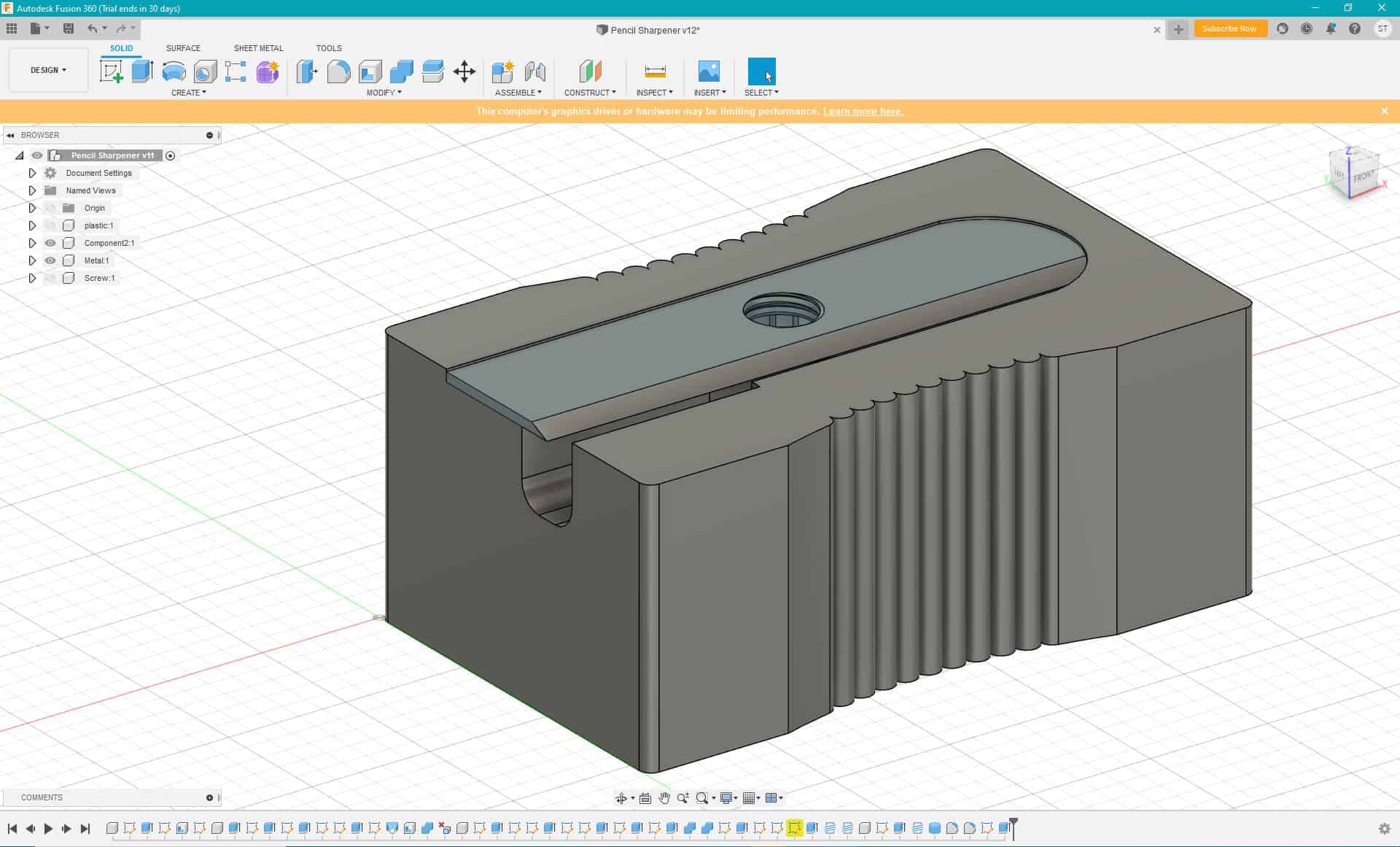Expand the Screw:1 node
The height and width of the screenshot is (847, 1400).
click(32, 278)
